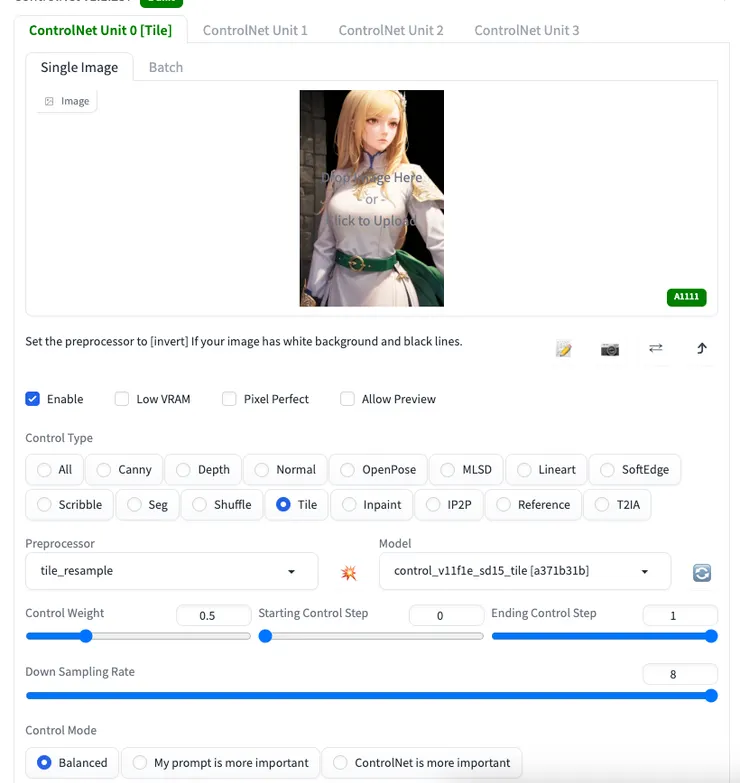Choose ControlNet is more important
This screenshot has width=740, height=783.
click(421, 763)
